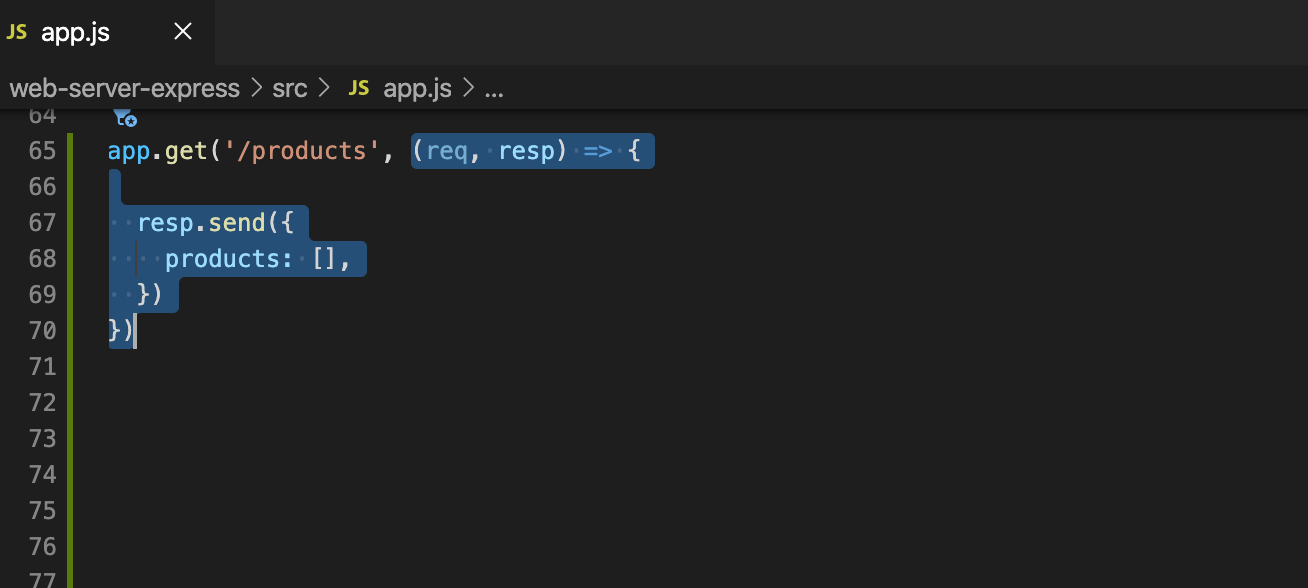Close the app.js editor tab
1308x588 pixels.
(x=183, y=32)
